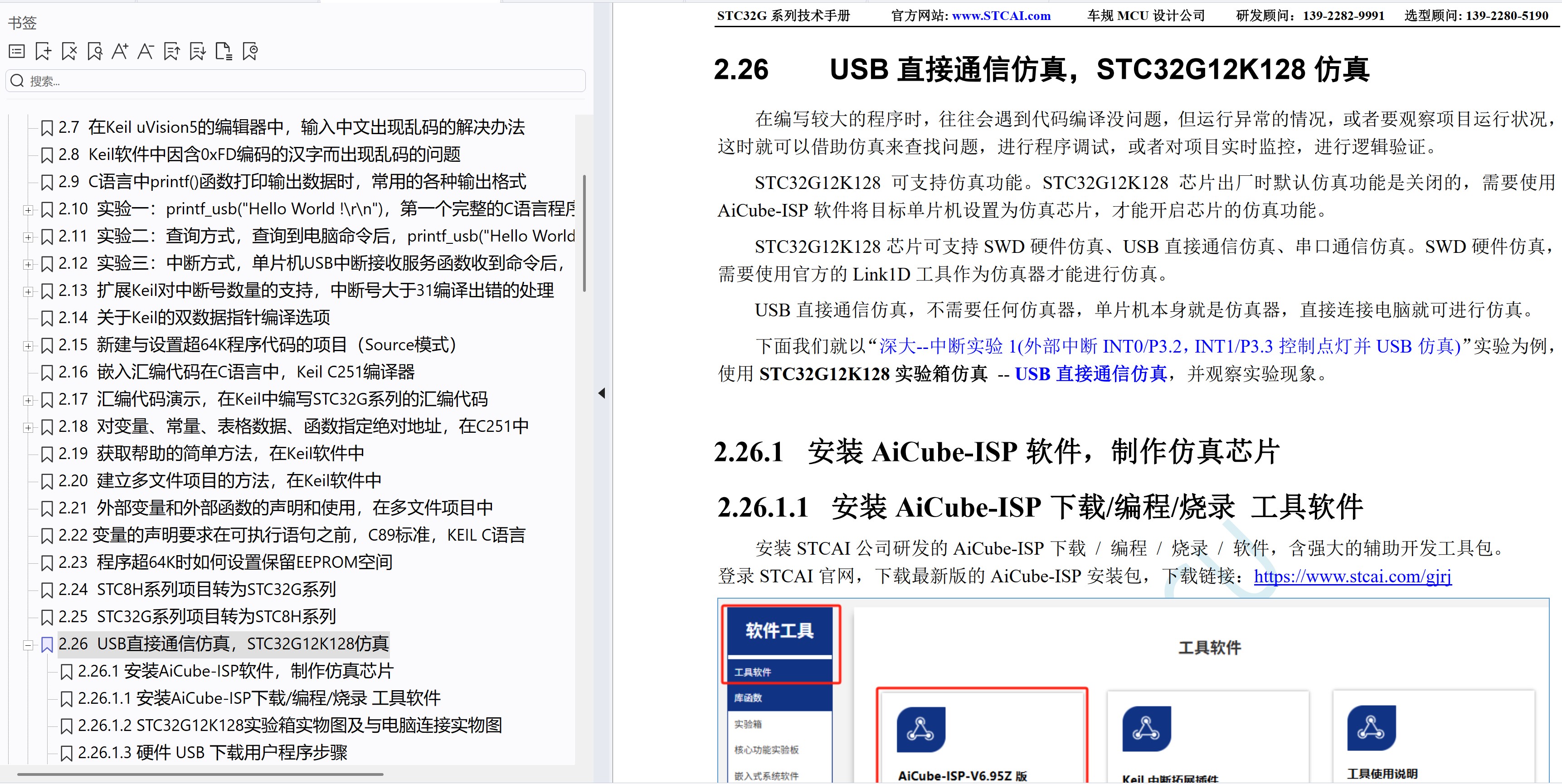Open the www.STCAI.com link in header
1562x784 pixels.
1001,16
